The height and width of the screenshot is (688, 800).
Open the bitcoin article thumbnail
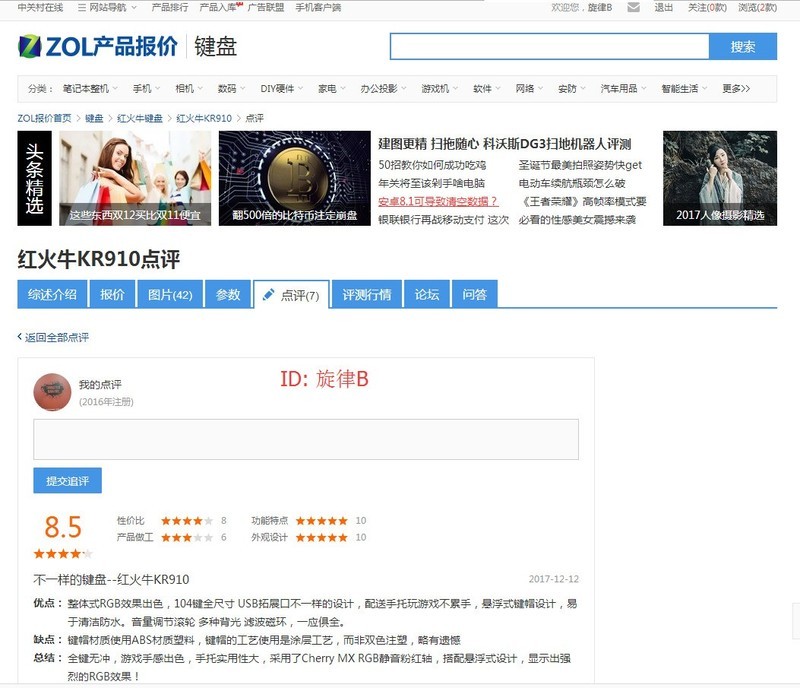click(295, 178)
